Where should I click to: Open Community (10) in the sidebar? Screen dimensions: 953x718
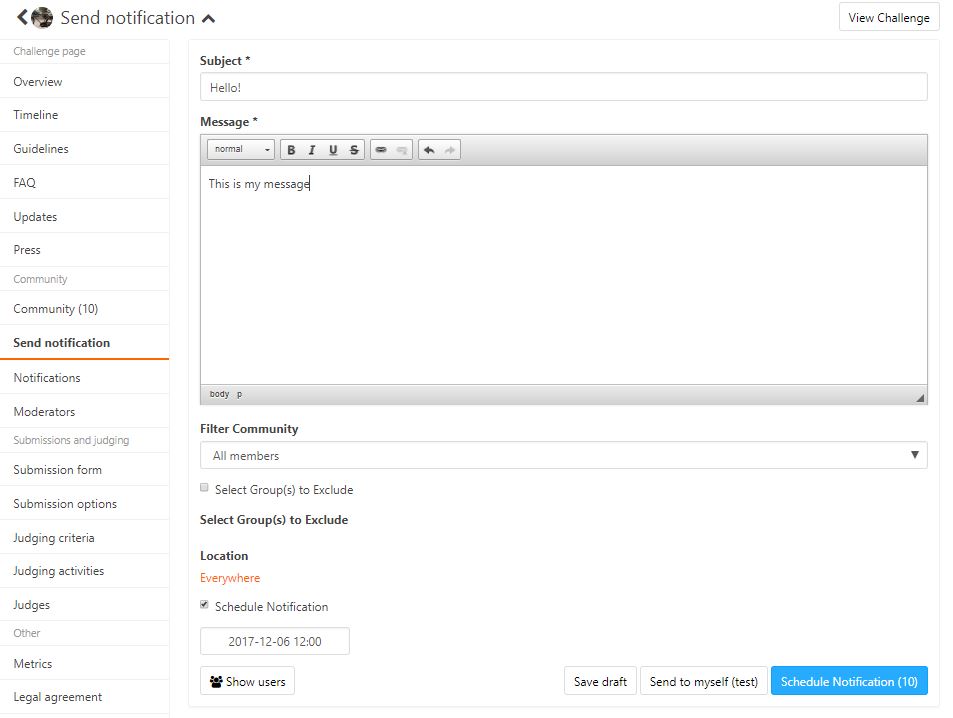pos(84,308)
